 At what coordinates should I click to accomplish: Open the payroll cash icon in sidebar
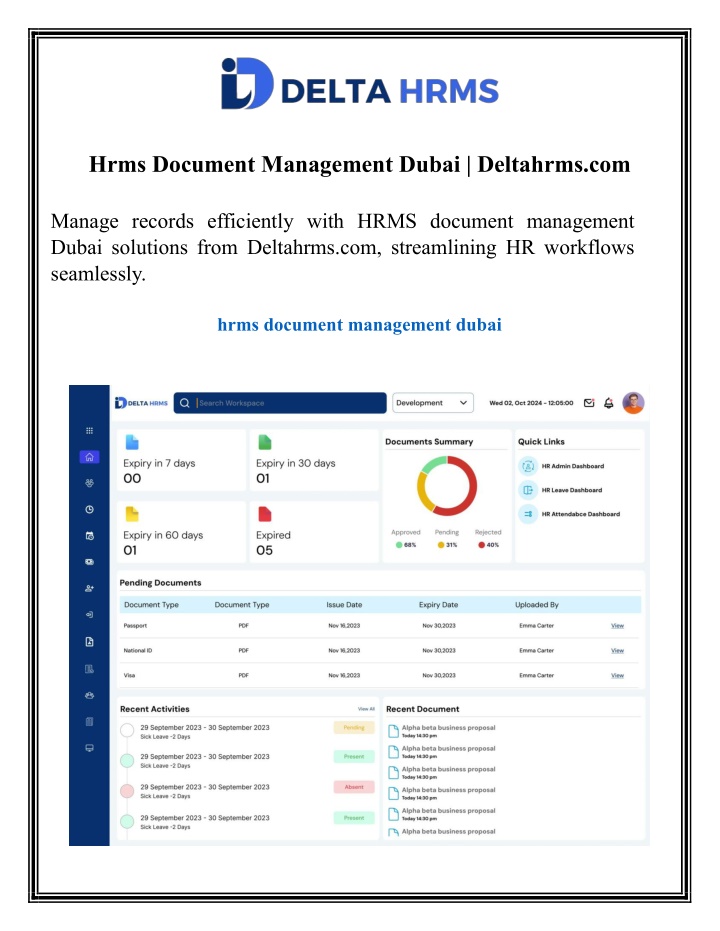90,562
